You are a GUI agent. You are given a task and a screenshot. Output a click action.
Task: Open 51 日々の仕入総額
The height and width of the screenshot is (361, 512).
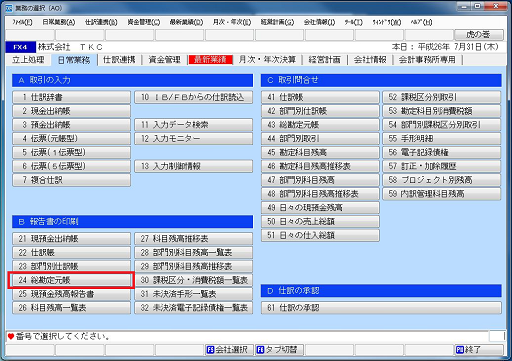point(320,236)
